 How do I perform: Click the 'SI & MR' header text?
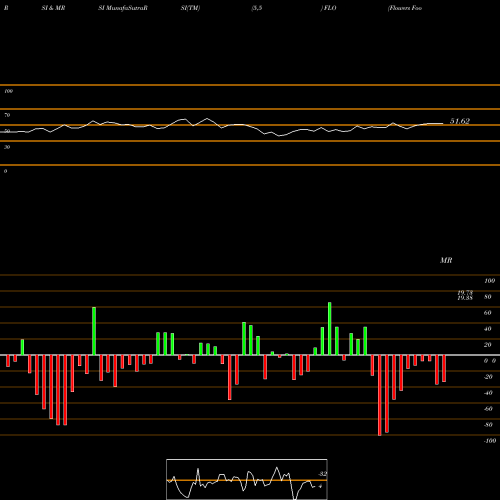pyautogui.click(x=53, y=8)
